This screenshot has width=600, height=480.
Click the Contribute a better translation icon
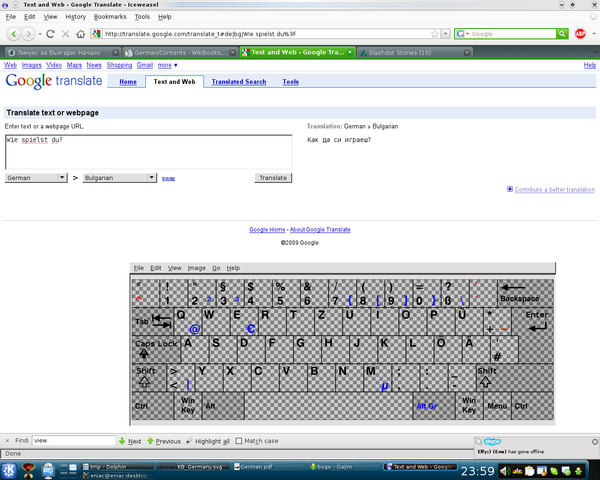coord(510,189)
